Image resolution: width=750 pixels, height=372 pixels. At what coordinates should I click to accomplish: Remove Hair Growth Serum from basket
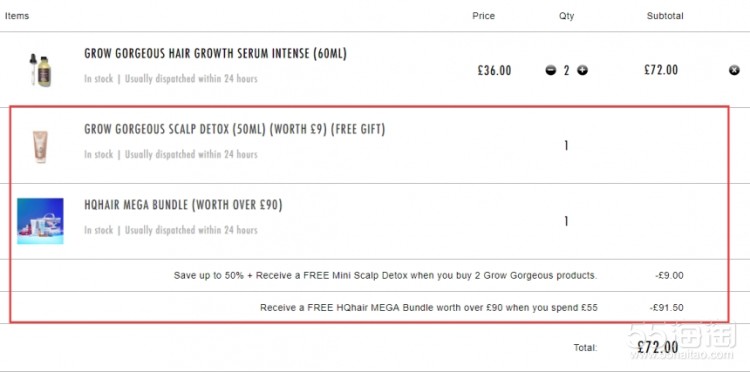pos(734,71)
